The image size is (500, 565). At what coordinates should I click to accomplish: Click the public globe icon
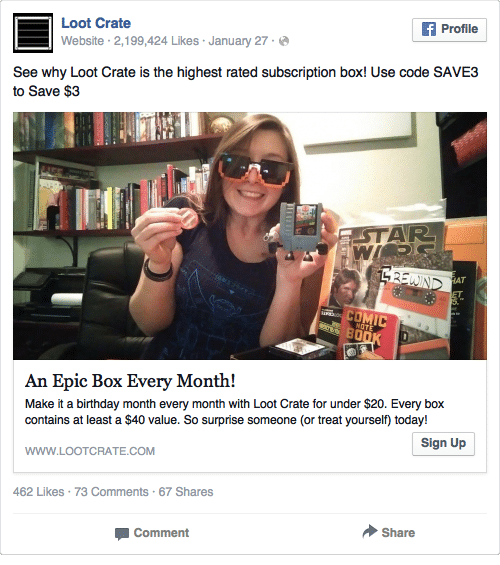[284, 41]
